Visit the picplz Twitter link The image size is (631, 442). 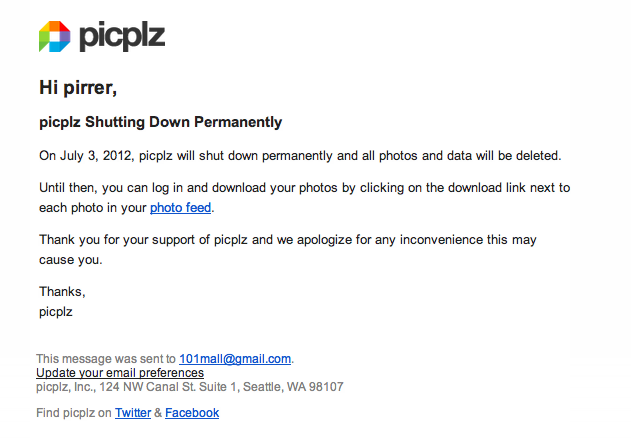133,413
